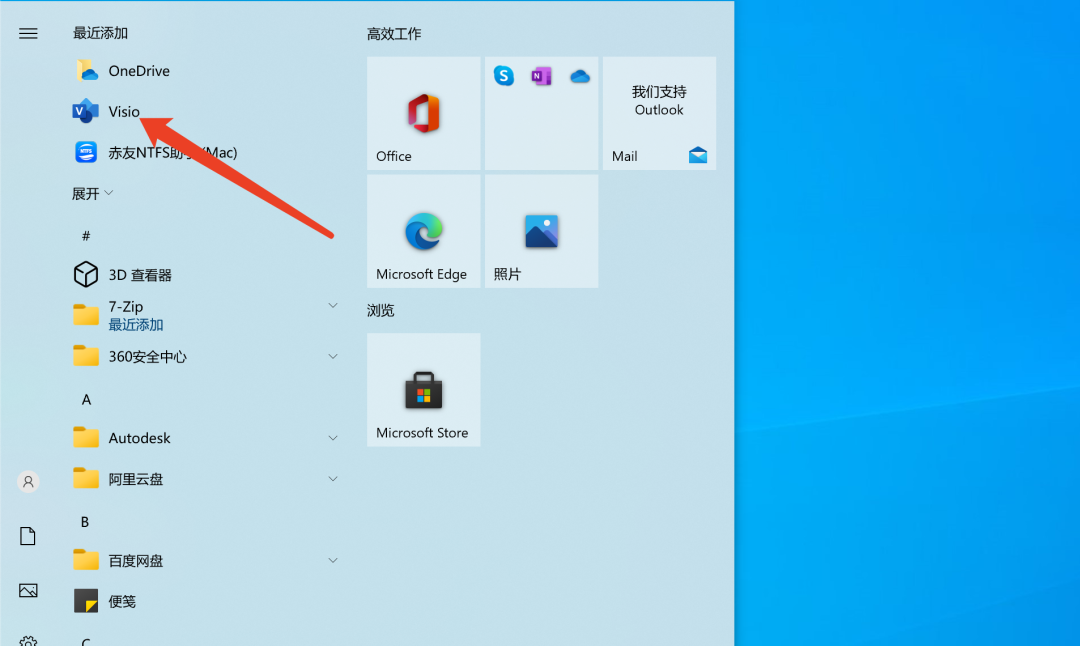Open 便笺 sticky notes app
This screenshot has height=646, width=1080.
point(121,602)
